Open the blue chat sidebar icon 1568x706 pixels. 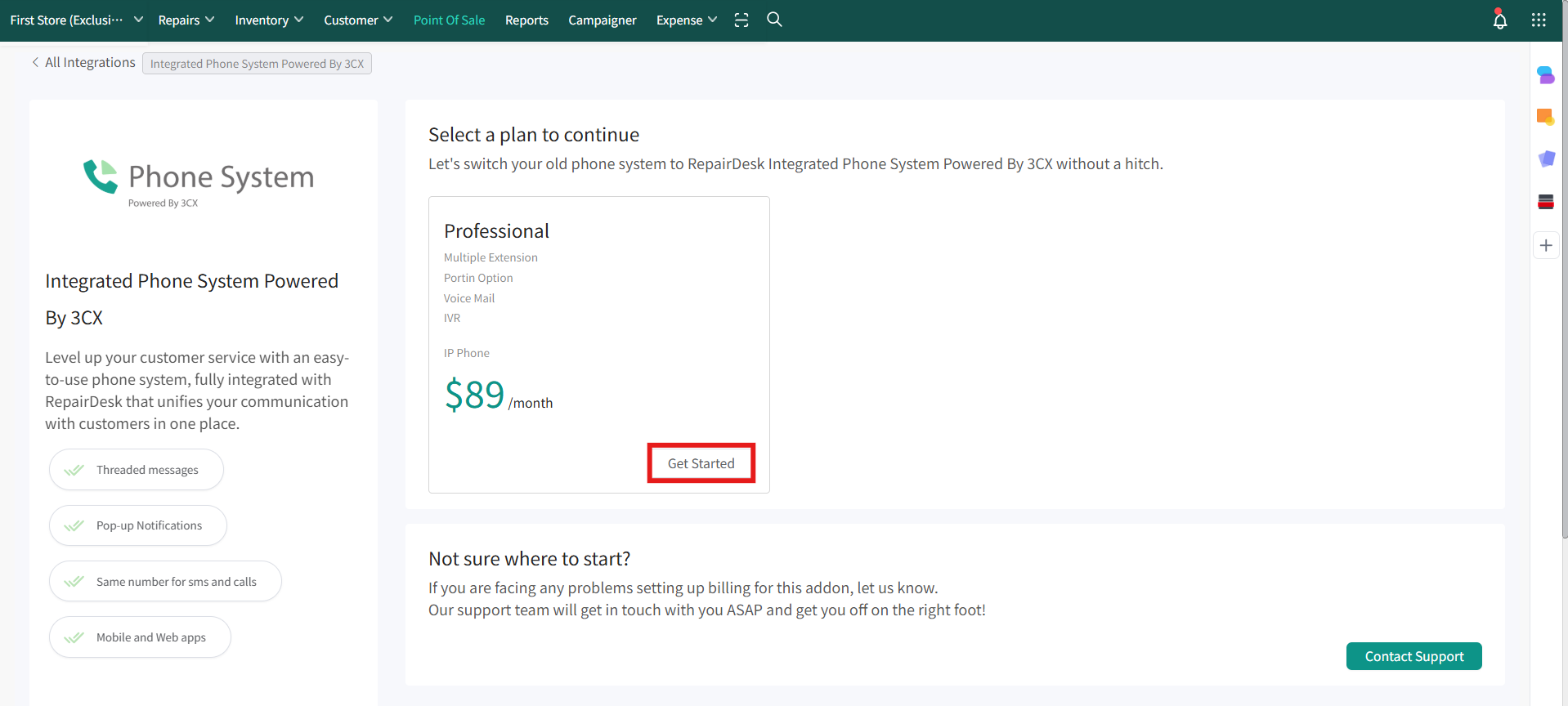[x=1545, y=75]
